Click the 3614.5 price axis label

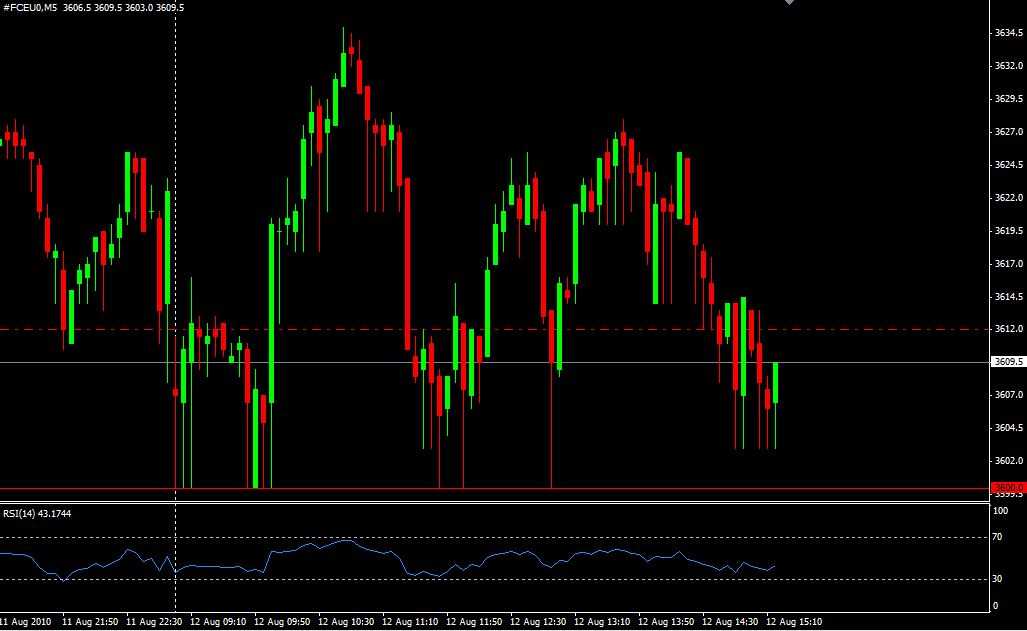[1009, 296]
